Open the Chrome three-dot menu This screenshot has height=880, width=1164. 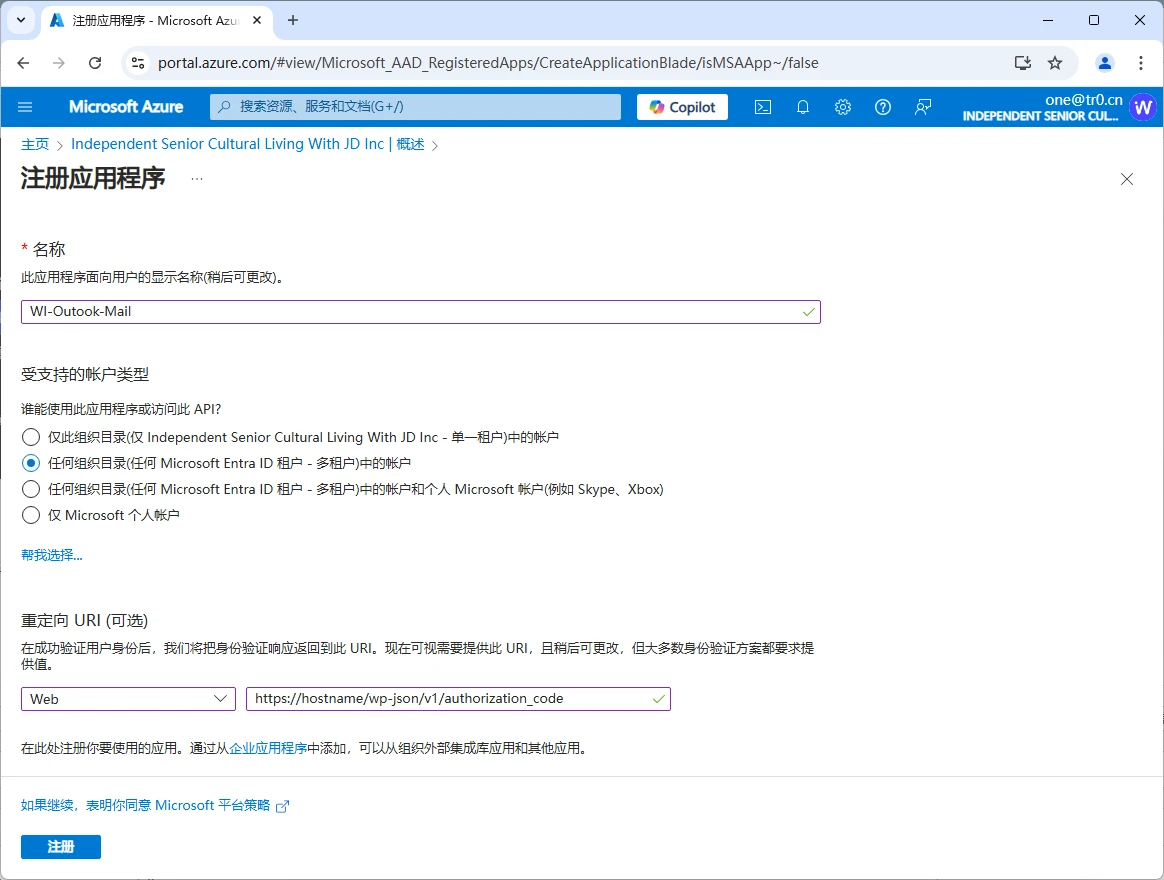(x=1141, y=63)
